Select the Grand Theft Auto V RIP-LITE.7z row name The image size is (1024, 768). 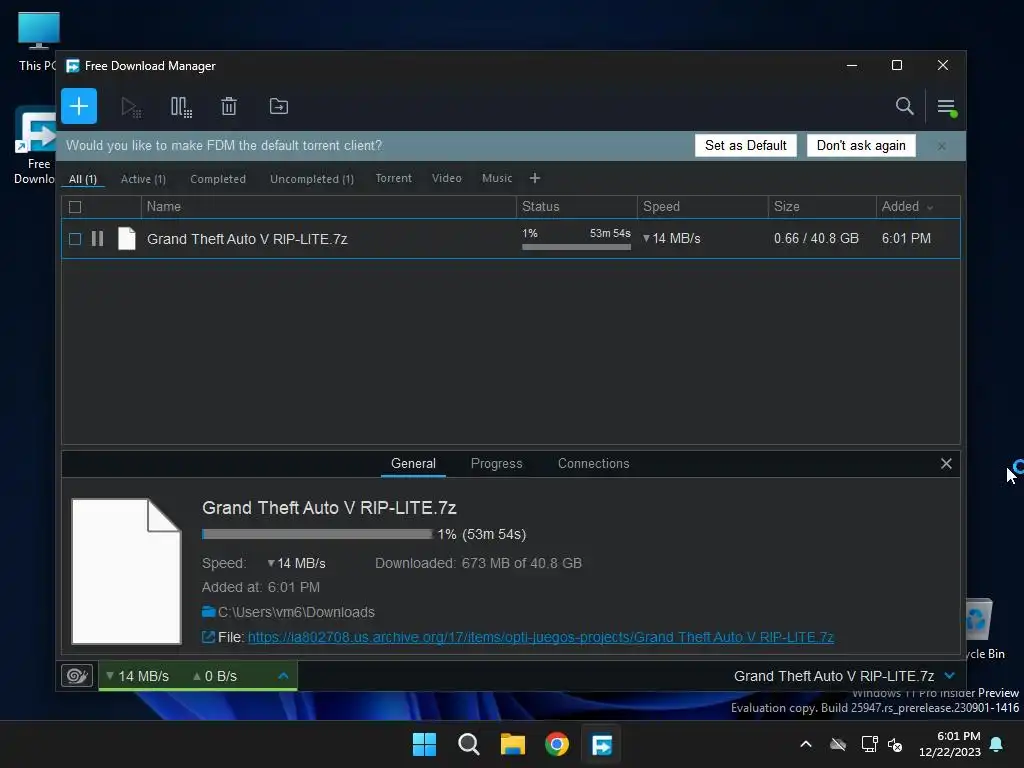point(247,239)
